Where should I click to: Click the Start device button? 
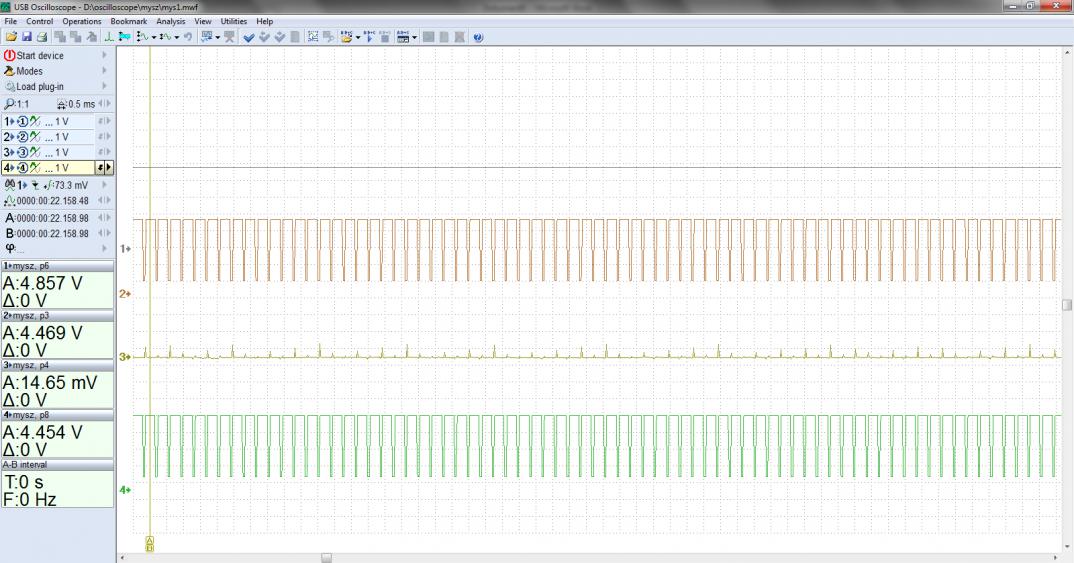pos(40,56)
